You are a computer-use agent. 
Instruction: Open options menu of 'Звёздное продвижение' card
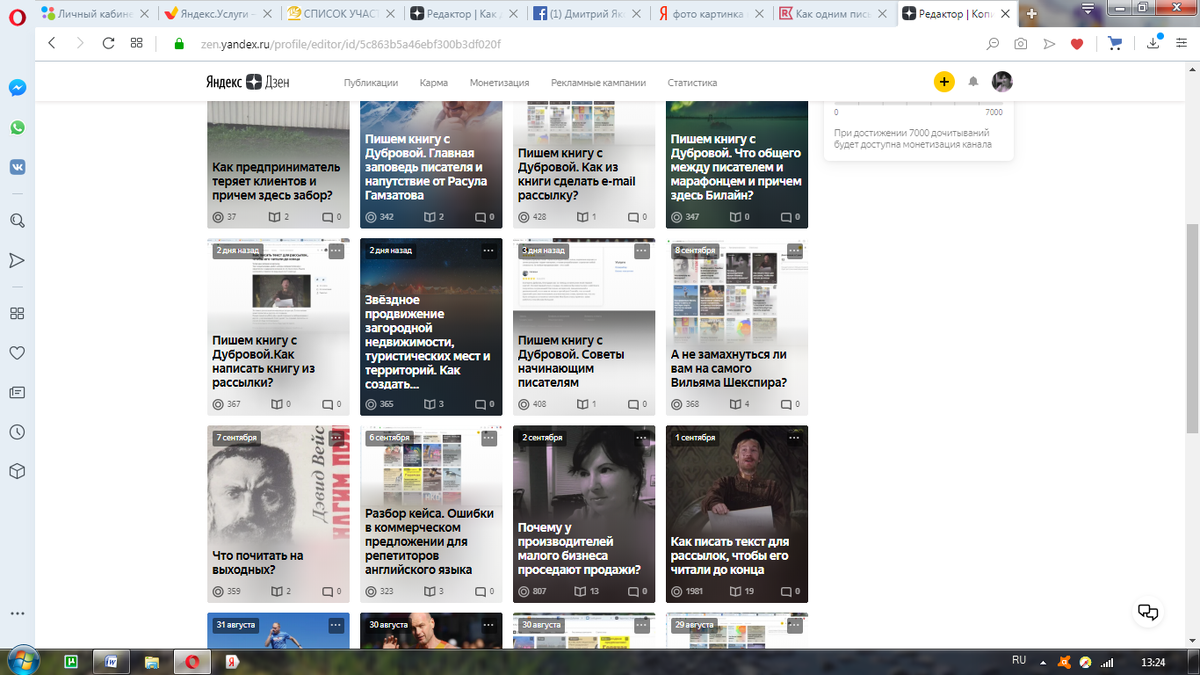(488, 251)
